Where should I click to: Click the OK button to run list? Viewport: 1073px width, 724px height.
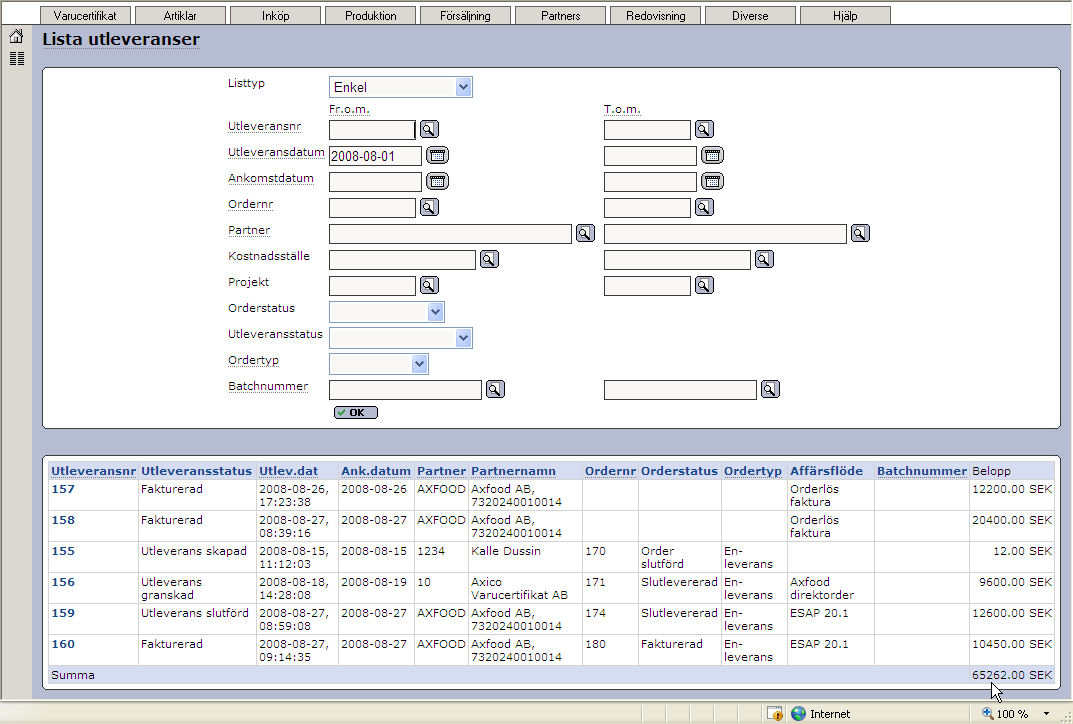[x=356, y=413]
